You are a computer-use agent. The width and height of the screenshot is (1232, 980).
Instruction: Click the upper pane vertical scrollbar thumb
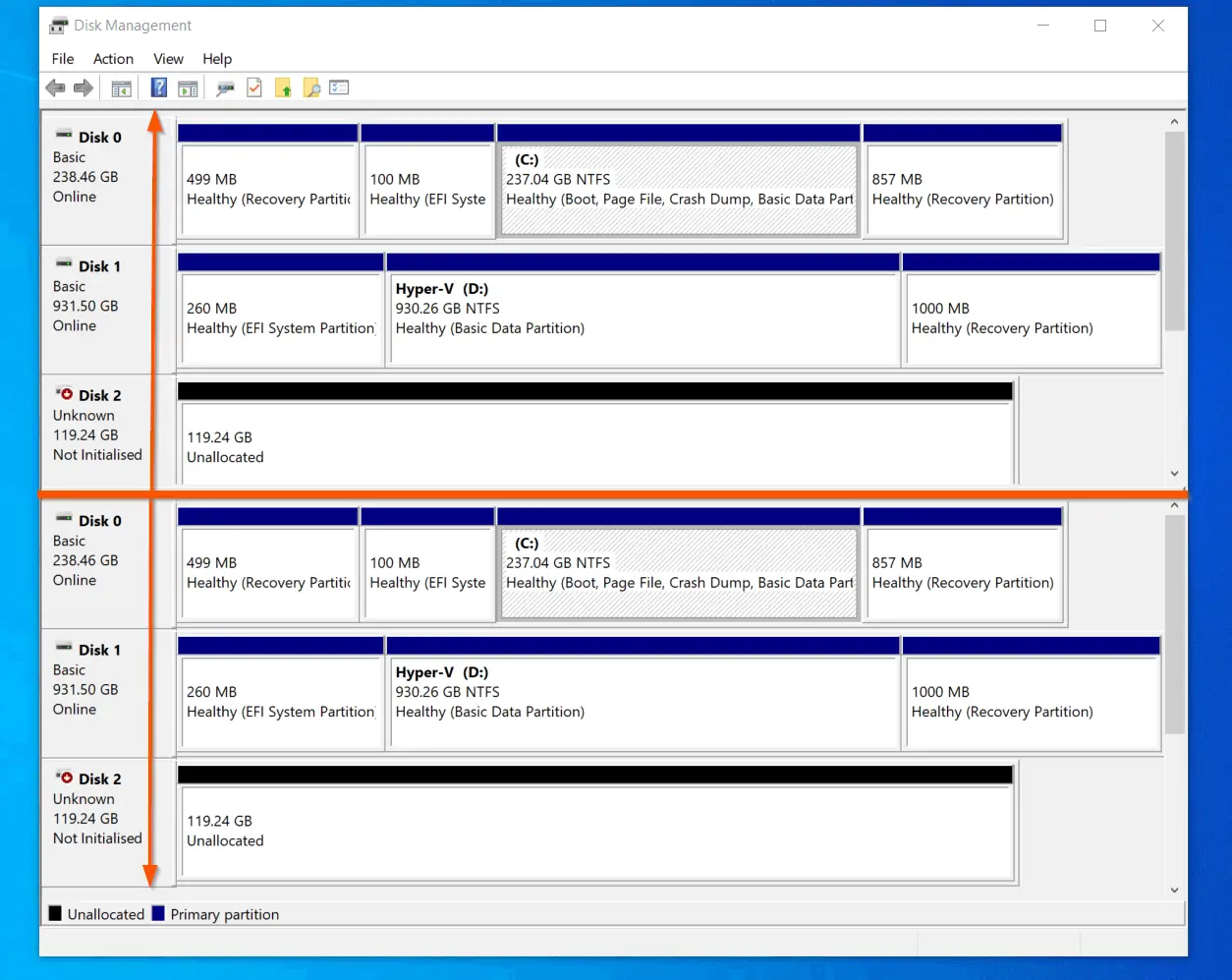tap(1174, 231)
